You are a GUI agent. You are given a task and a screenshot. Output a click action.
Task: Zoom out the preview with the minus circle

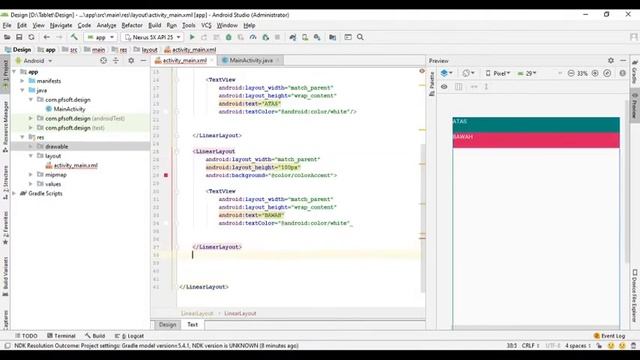(571, 73)
